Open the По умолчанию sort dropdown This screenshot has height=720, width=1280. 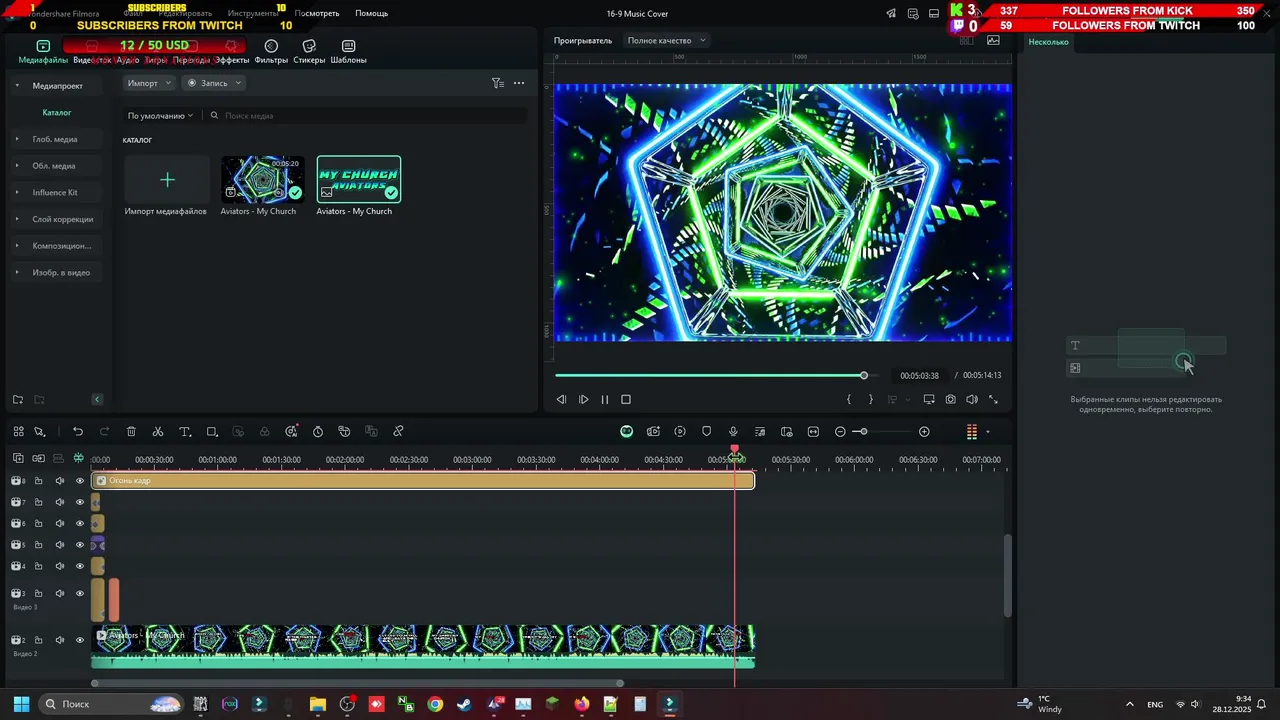160,116
